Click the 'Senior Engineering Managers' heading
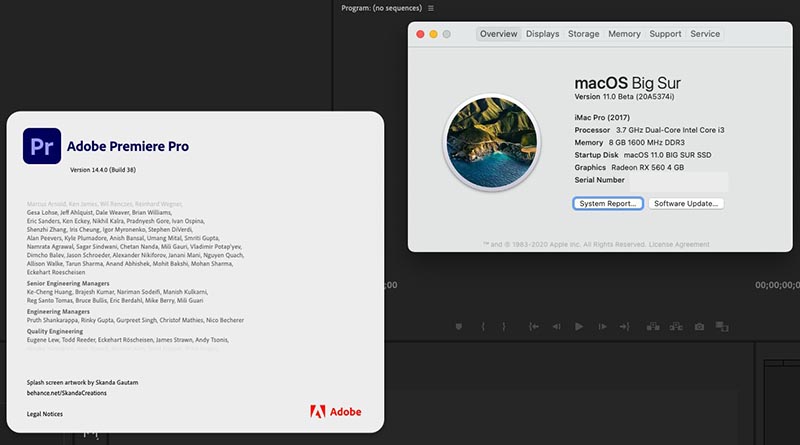This screenshot has height=445, width=800. click(x=68, y=283)
